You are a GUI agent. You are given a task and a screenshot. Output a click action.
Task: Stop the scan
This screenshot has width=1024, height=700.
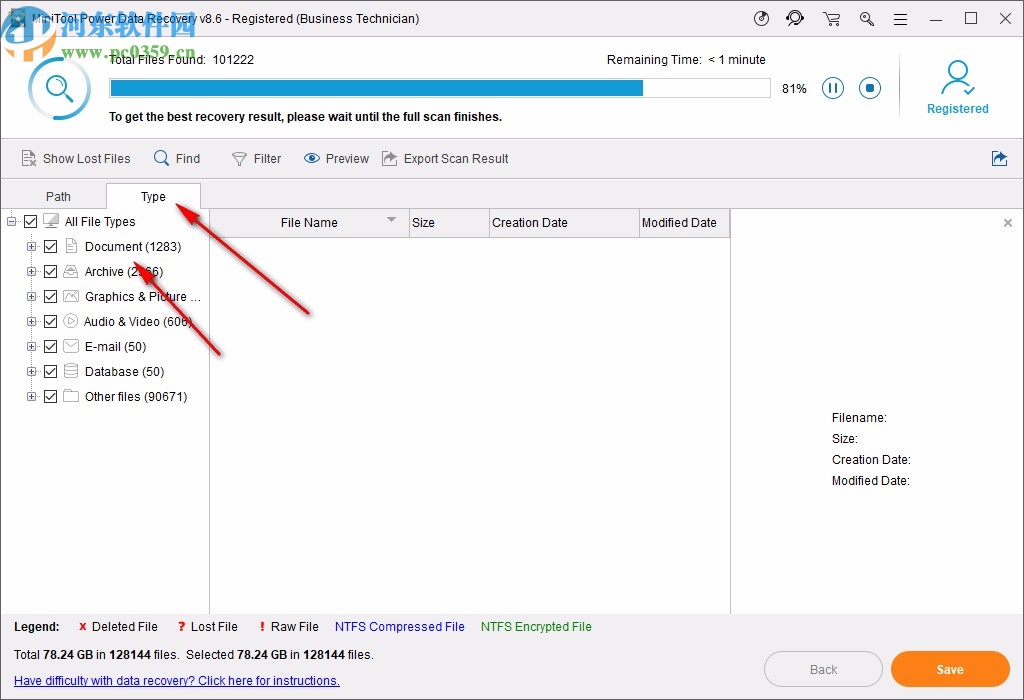[x=870, y=88]
